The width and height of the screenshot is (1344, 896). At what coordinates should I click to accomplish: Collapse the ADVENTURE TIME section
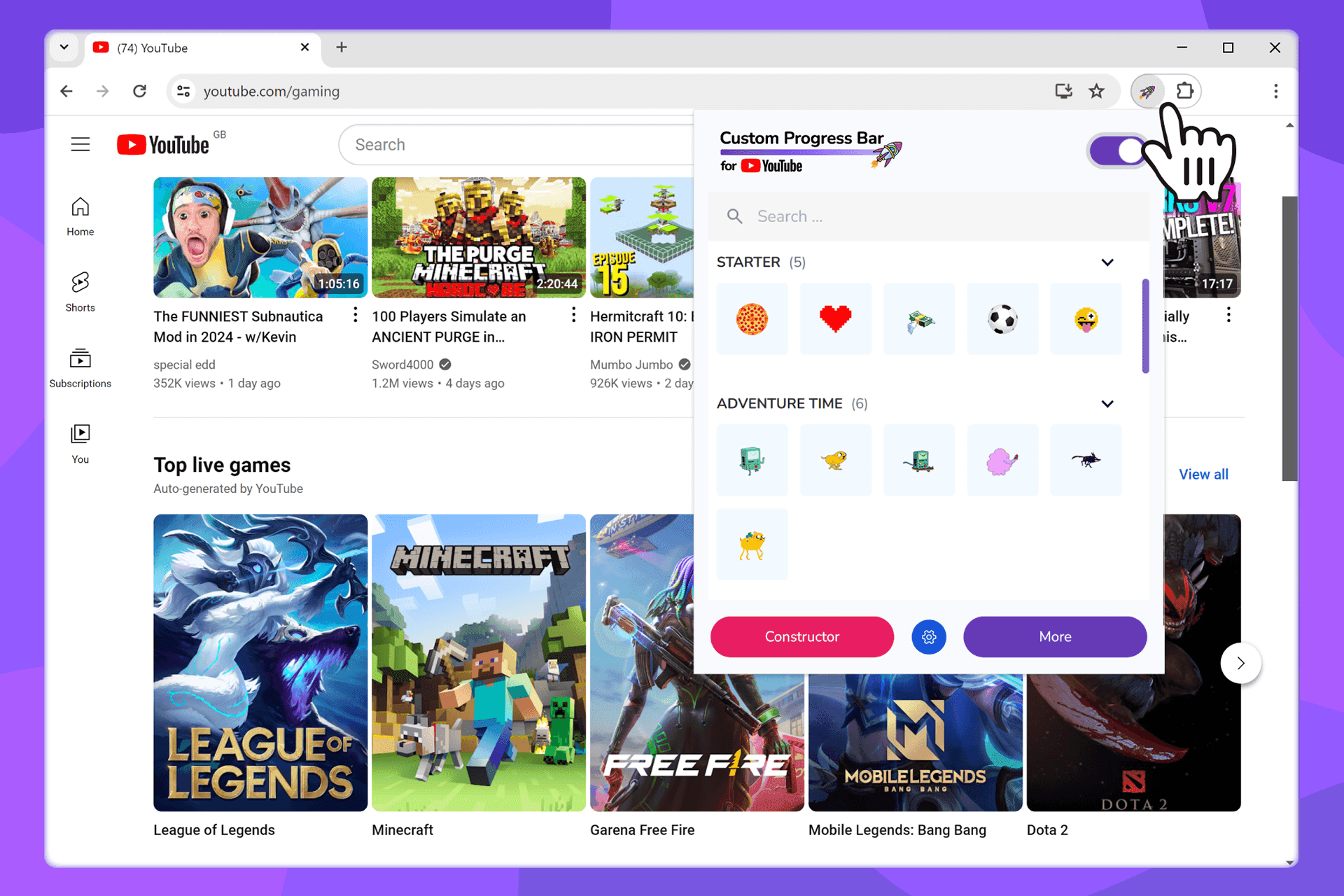[x=1107, y=404]
